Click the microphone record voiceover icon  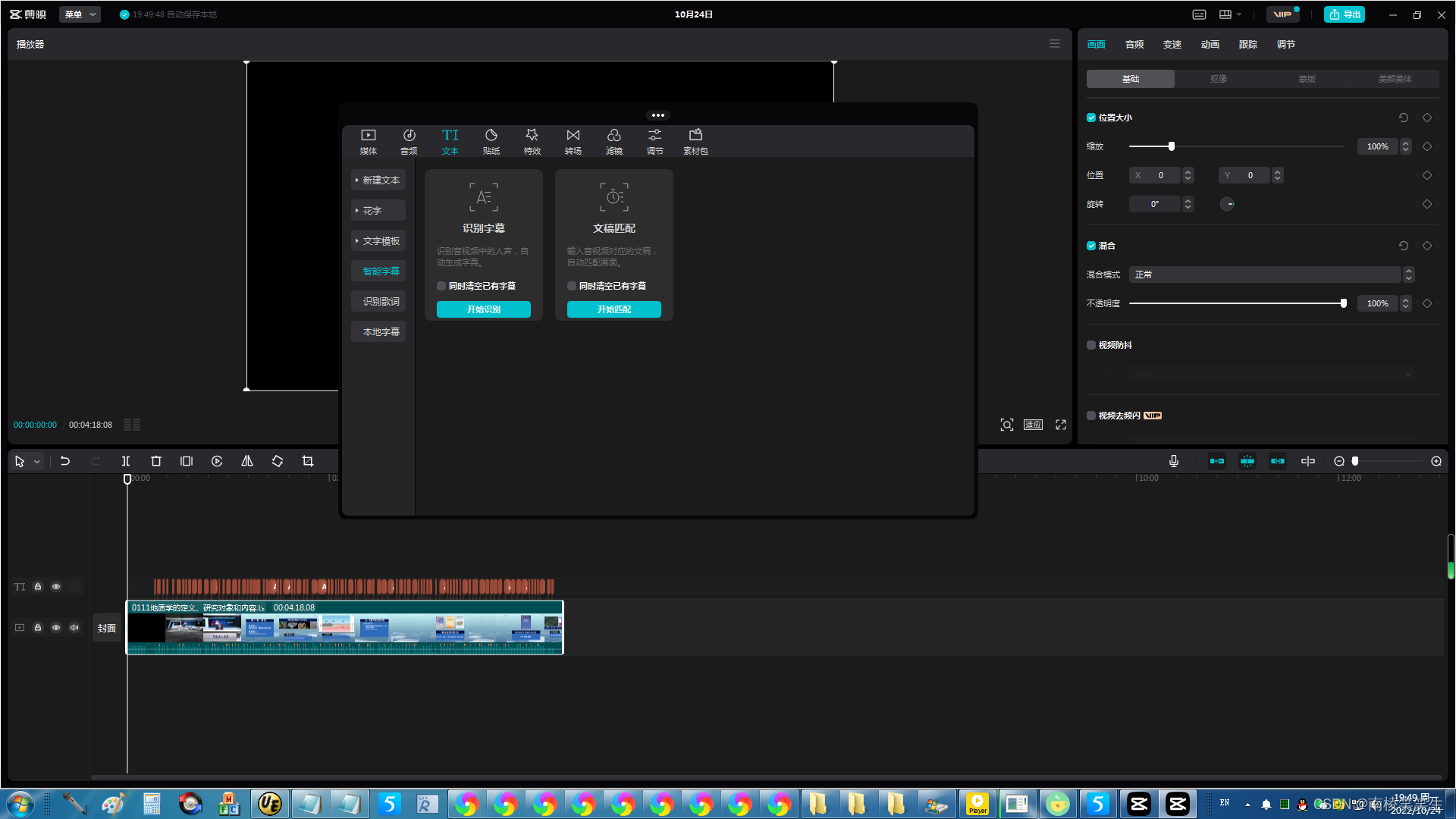[1173, 461]
